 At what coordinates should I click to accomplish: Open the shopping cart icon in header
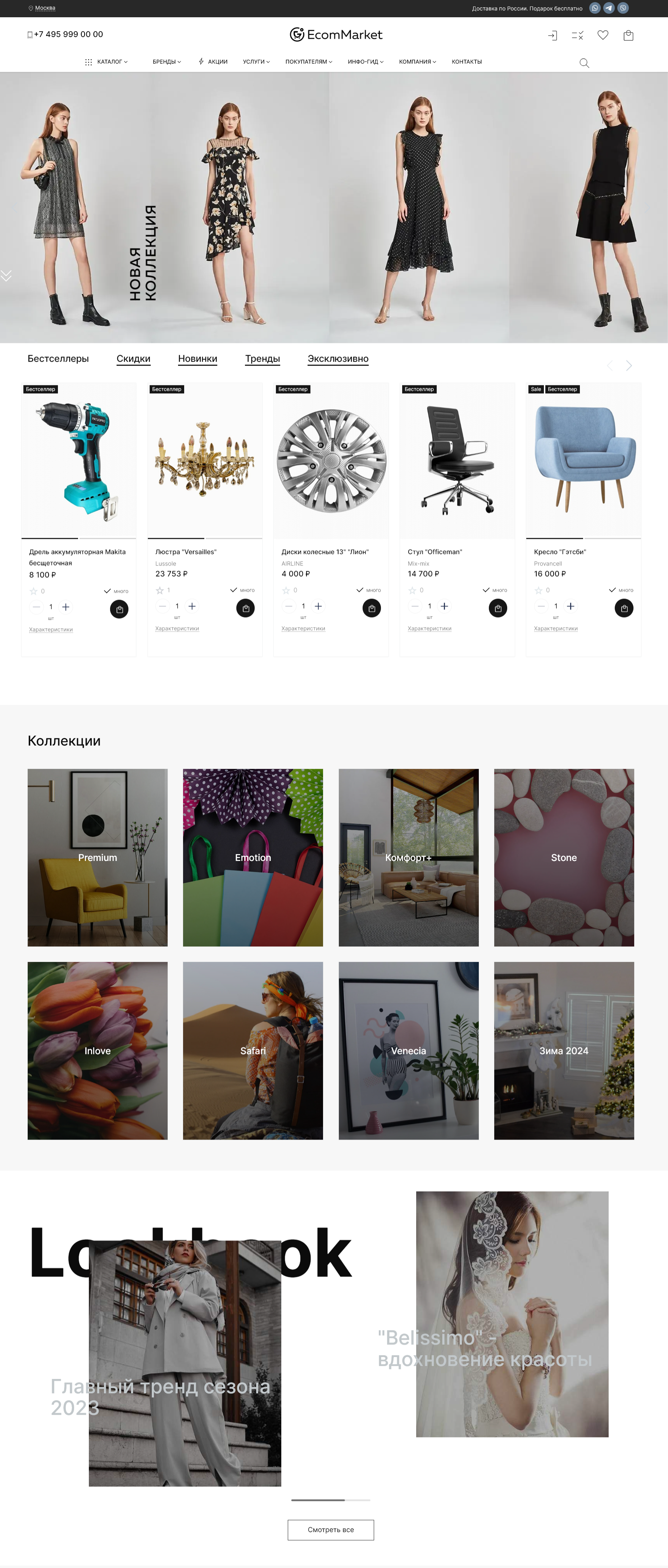pos(628,35)
